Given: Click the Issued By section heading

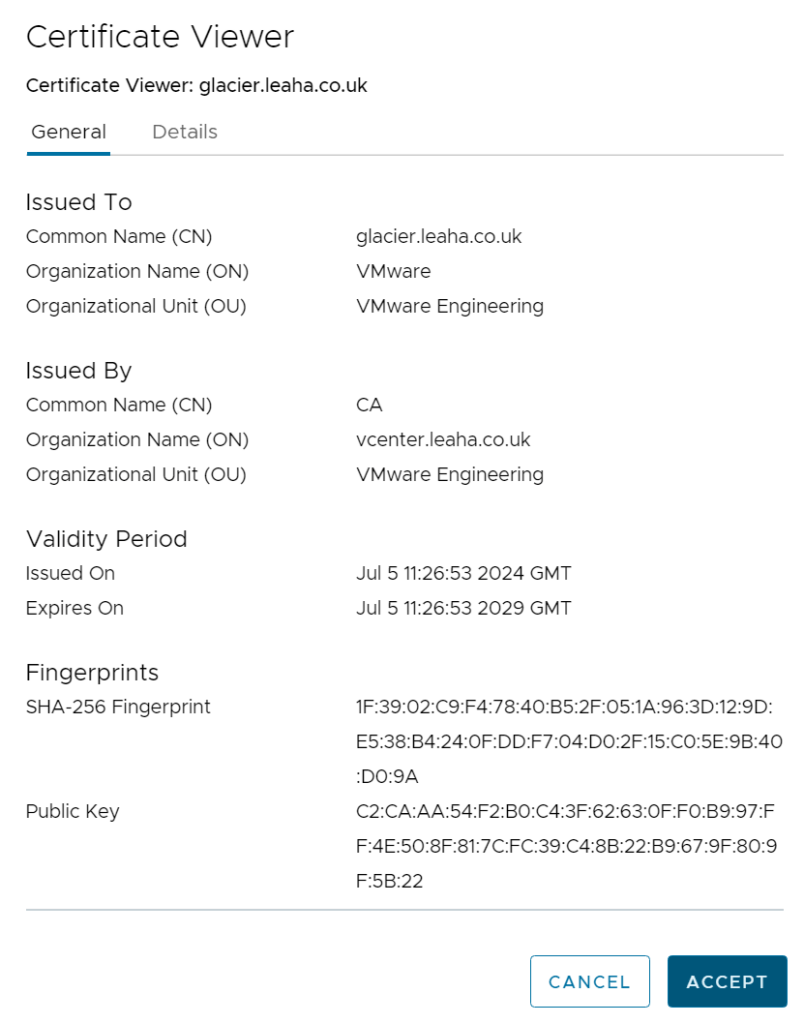Looking at the screenshot, I should [79, 370].
